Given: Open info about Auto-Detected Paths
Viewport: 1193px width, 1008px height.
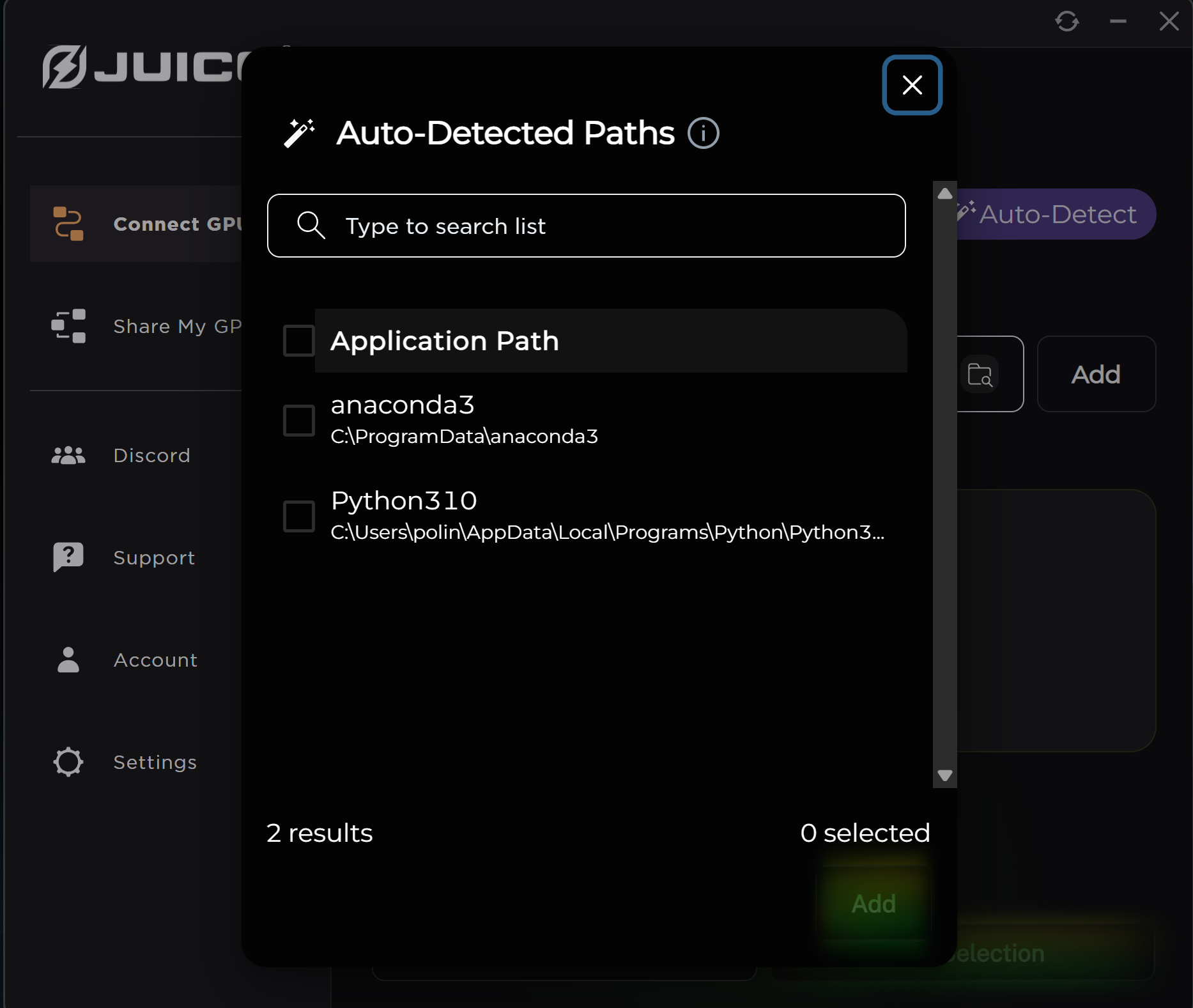Looking at the screenshot, I should (x=703, y=133).
